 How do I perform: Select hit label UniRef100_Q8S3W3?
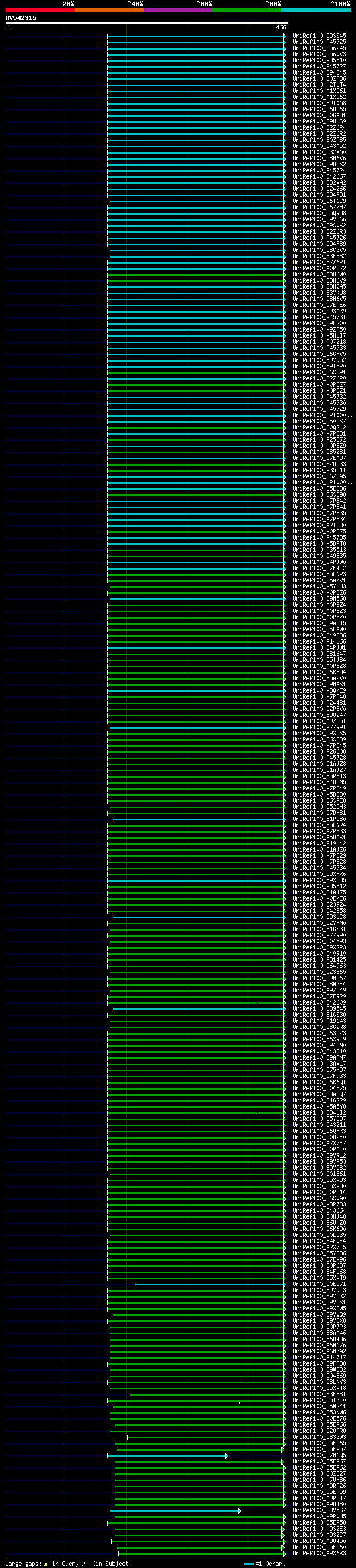click(x=319, y=1437)
